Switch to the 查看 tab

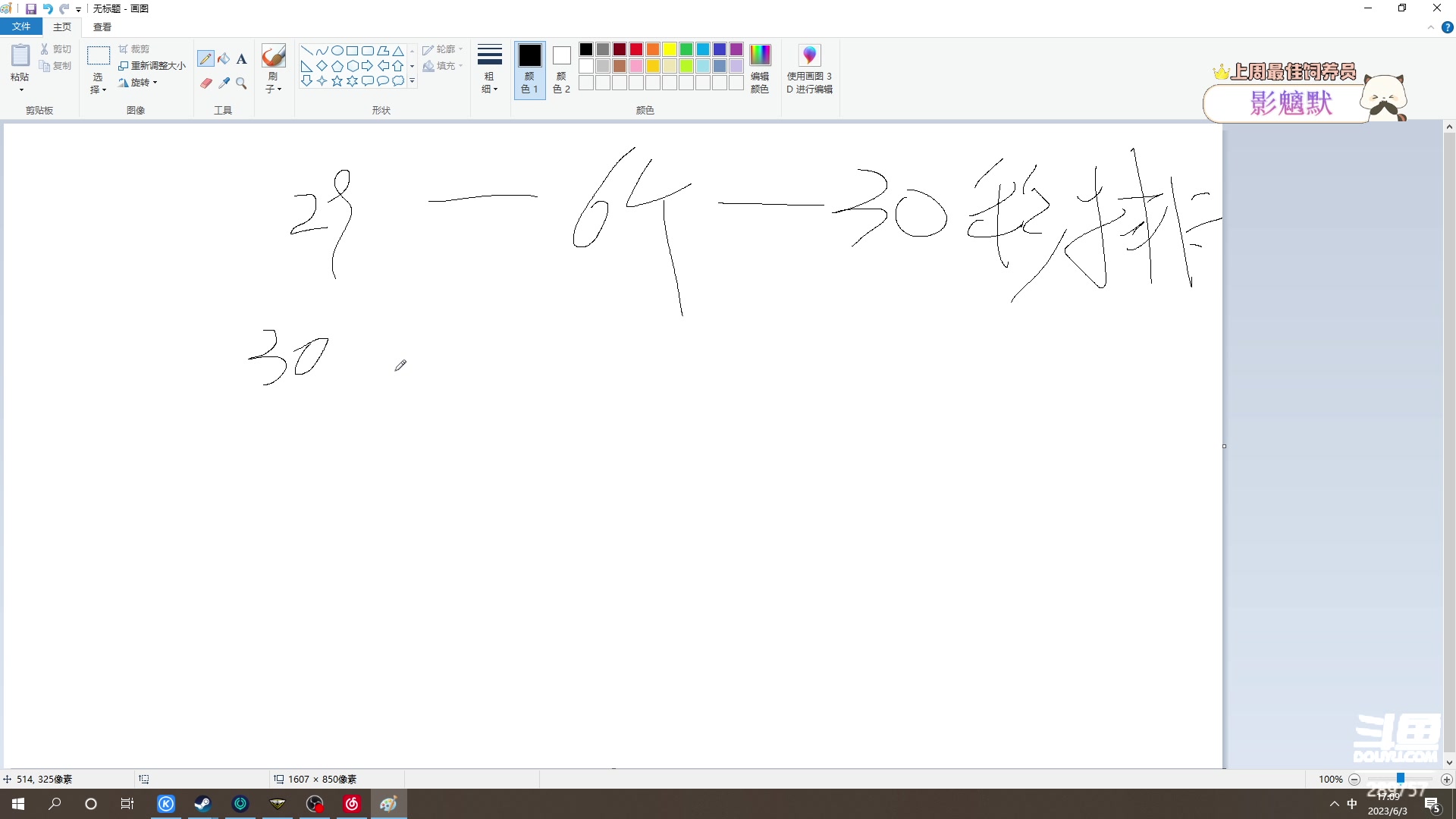click(102, 27)
